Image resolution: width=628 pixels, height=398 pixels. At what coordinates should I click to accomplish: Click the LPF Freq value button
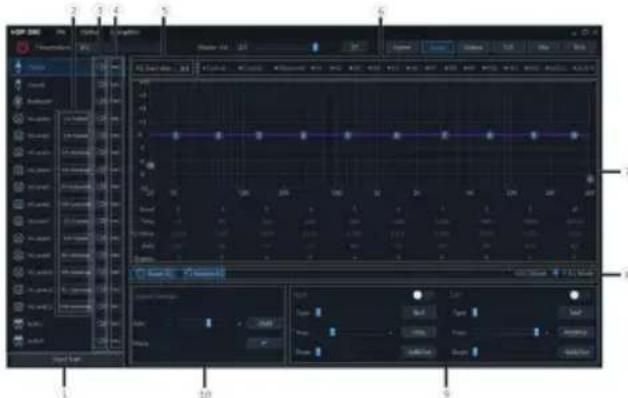click(x=576, y=332)
